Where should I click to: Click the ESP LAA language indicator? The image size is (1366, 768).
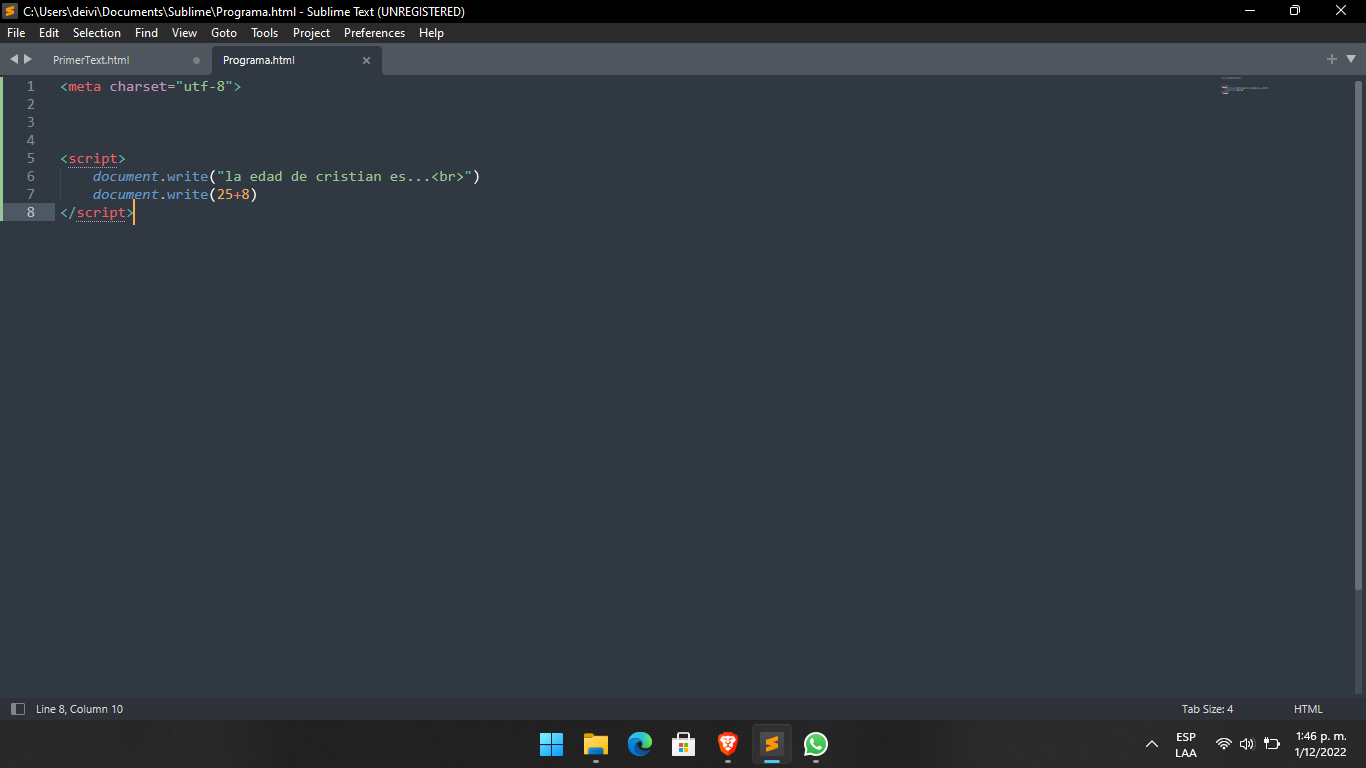(x=1186, y=745)
